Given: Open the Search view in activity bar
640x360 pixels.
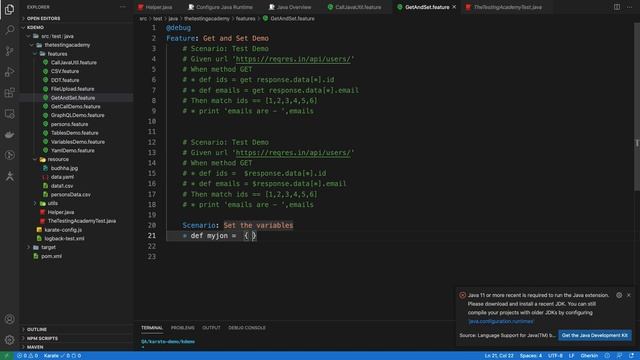Looking at the screenshot, I should (9, 30).
